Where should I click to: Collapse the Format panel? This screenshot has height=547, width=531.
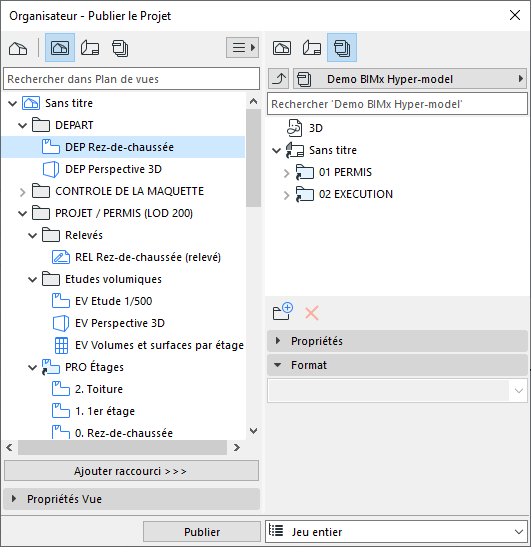tap(397, 365)
